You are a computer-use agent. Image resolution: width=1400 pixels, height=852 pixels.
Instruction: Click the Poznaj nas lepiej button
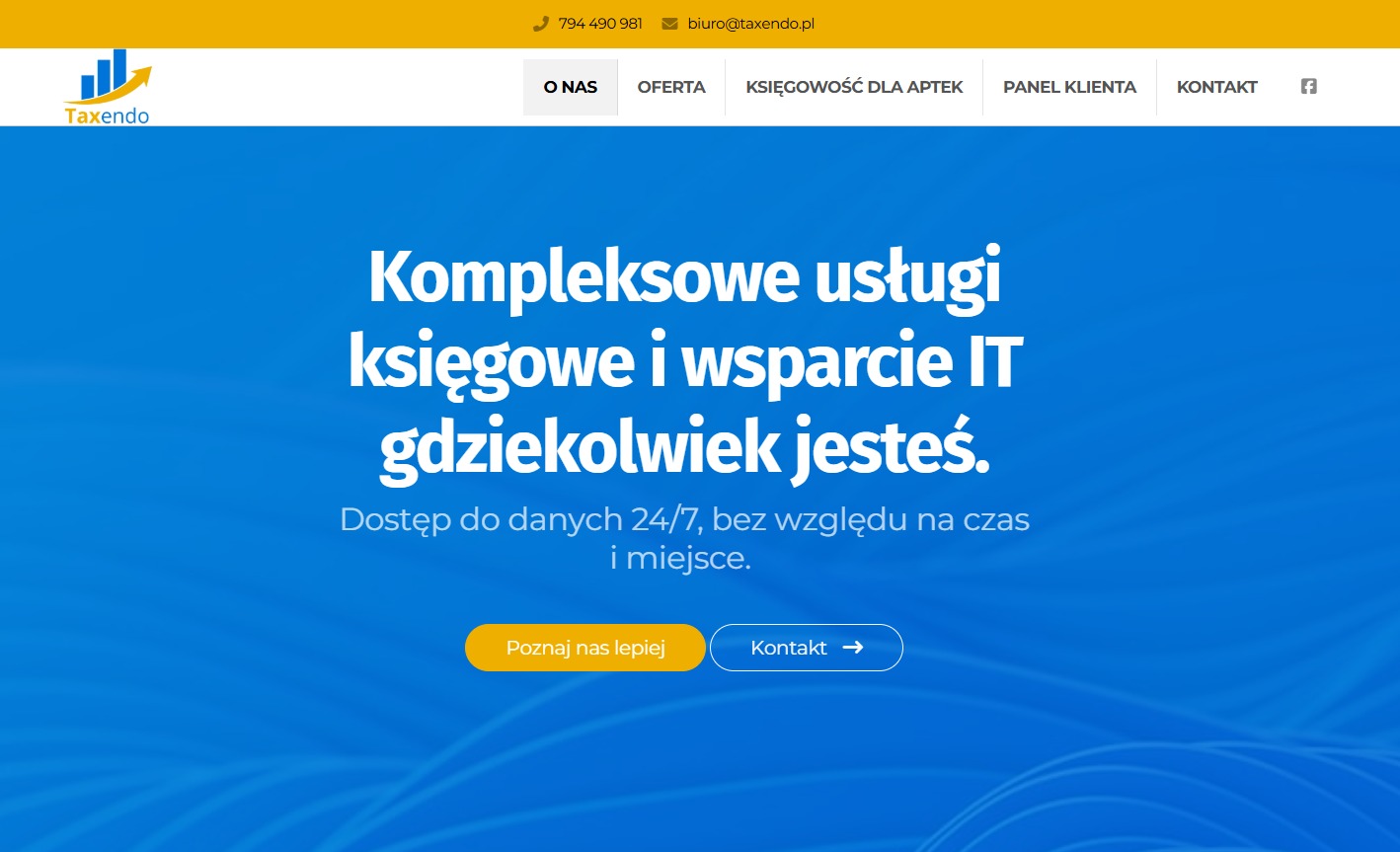[584, 648]
